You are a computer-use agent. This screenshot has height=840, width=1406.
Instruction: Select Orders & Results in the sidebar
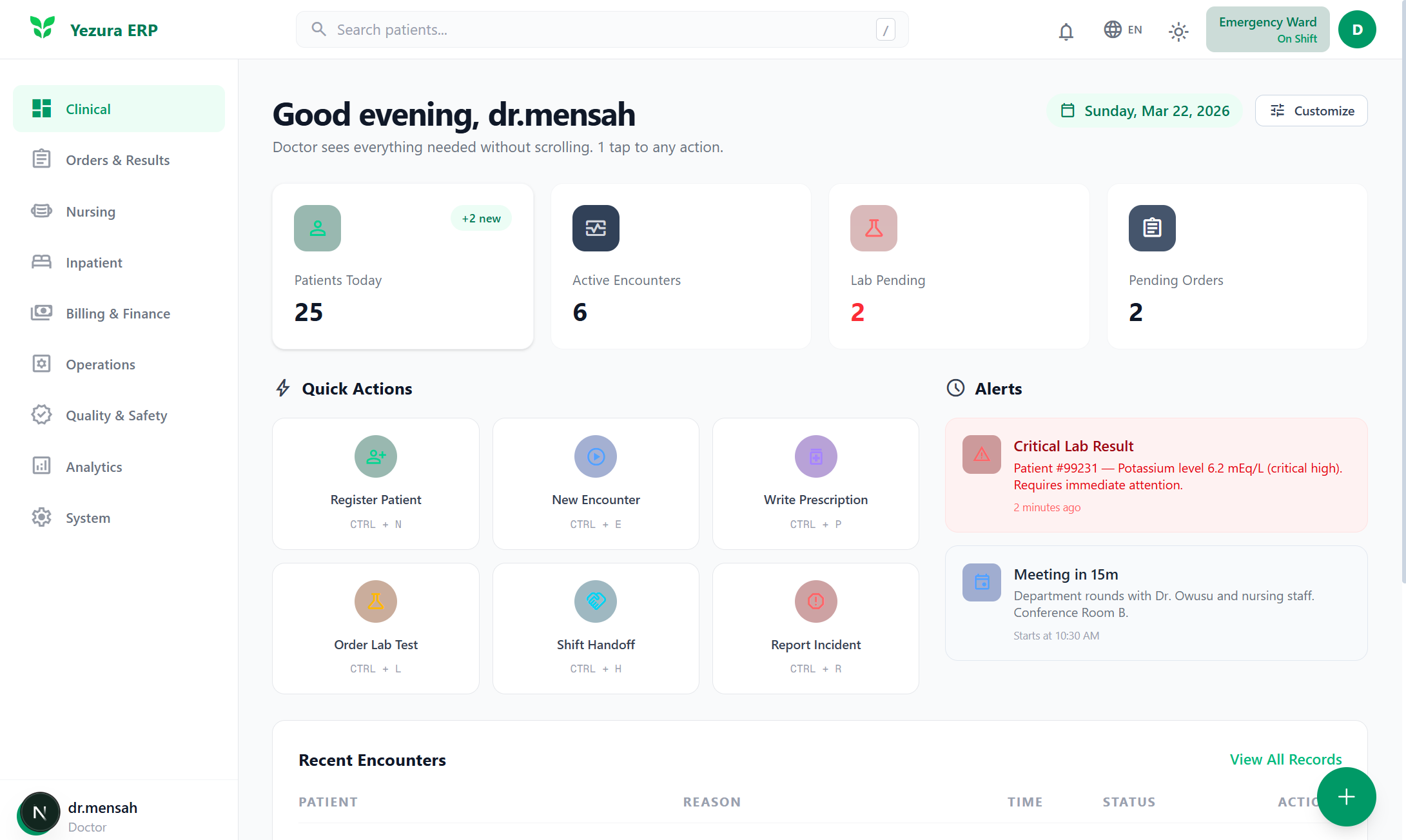(x=118, y=160)
